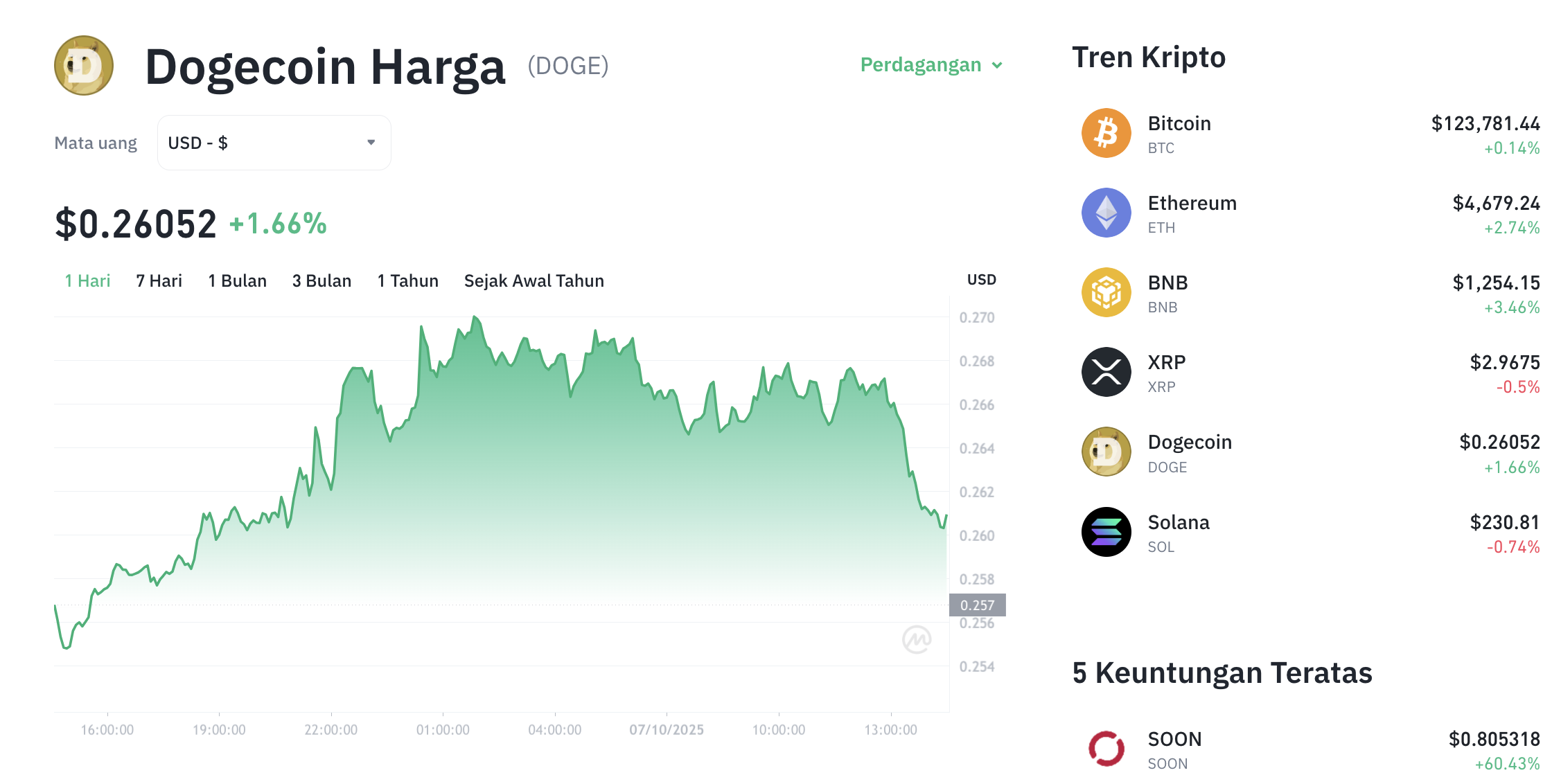1552x784 pixels.
Task: Click the 0.257 price marker on the axis
Action: coord(977,605)
